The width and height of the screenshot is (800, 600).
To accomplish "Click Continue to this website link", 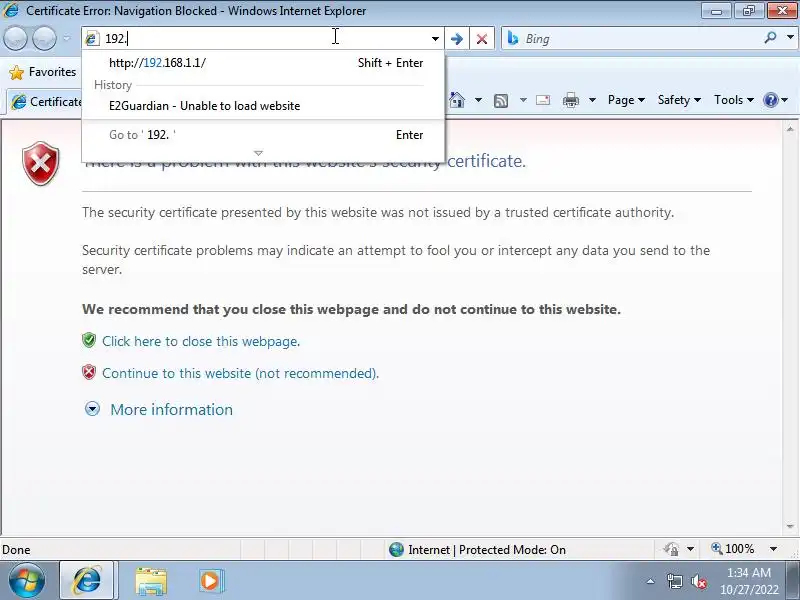I will tap(240, 373).
